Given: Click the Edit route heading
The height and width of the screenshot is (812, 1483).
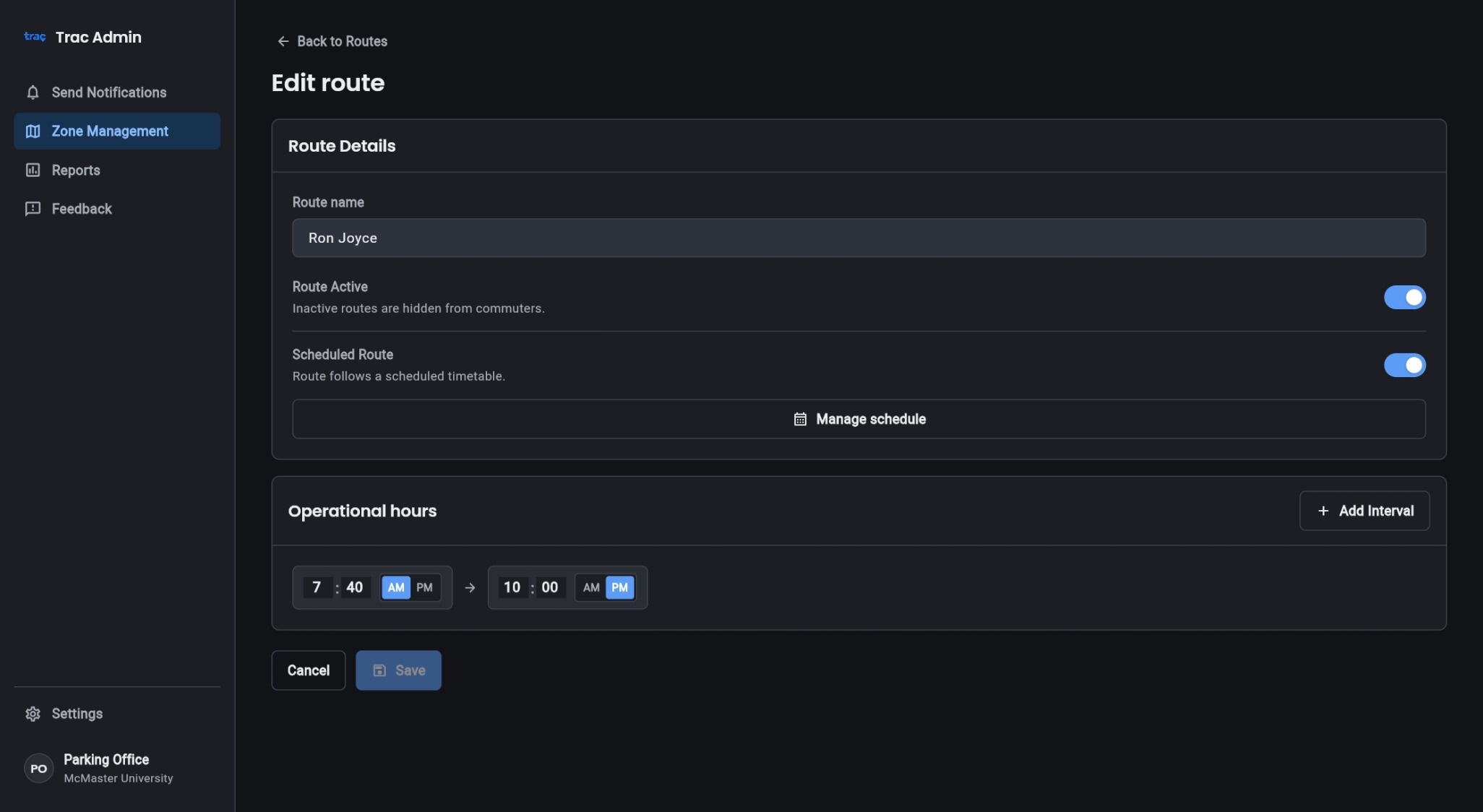Looking at the screenshot, I should click(x=328, y=83).
